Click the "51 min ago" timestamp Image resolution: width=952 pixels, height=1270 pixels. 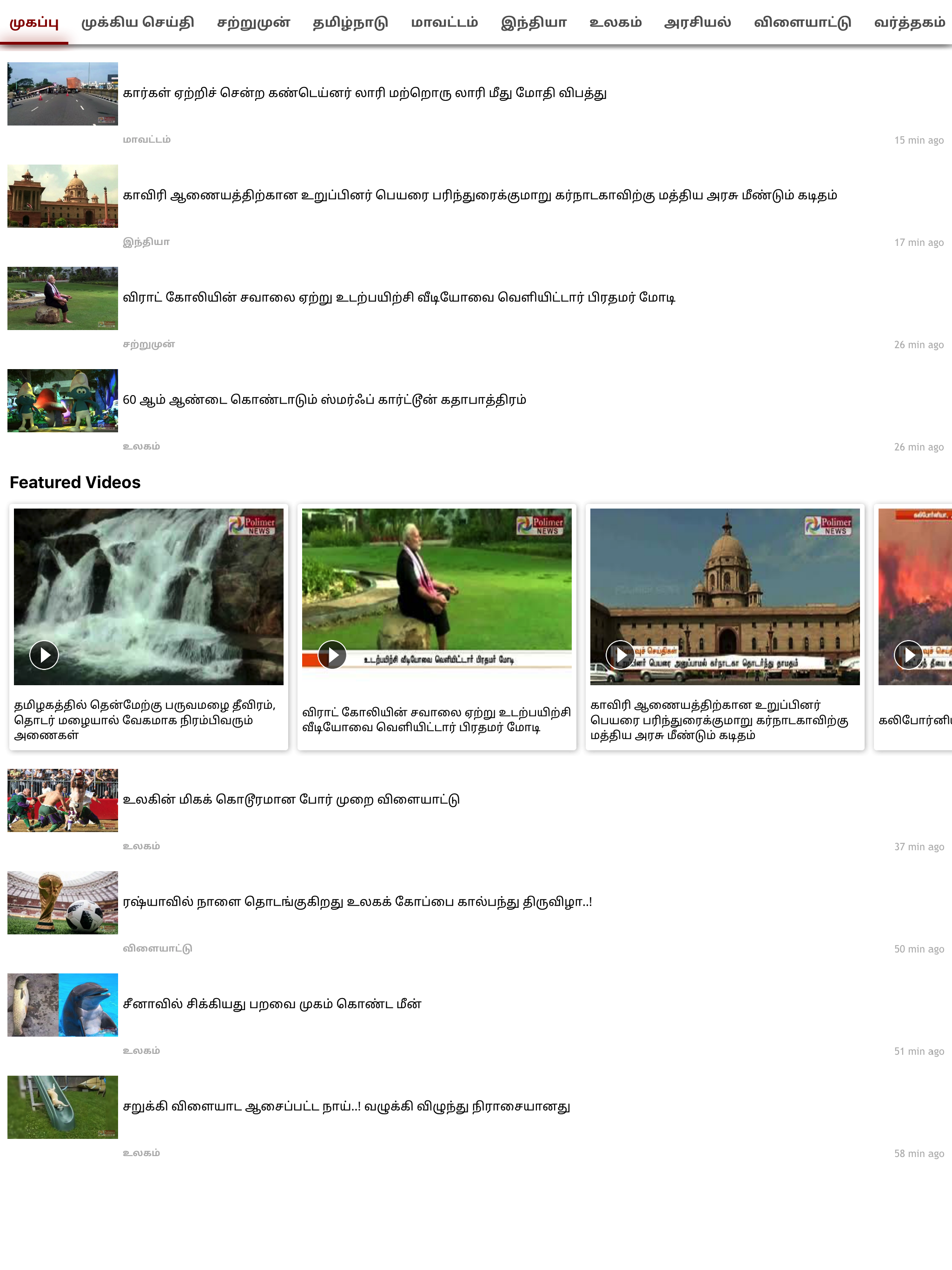[919, 1051]
